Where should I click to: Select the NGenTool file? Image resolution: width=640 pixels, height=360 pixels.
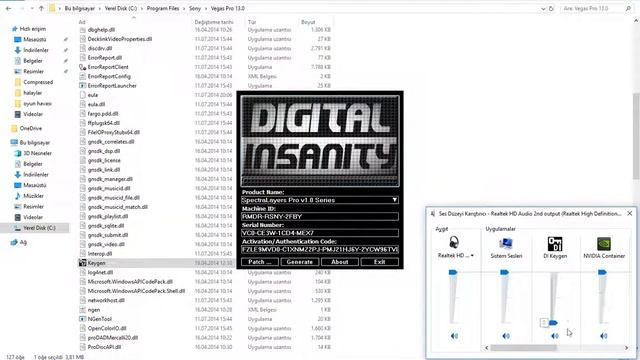coord(100,319)
